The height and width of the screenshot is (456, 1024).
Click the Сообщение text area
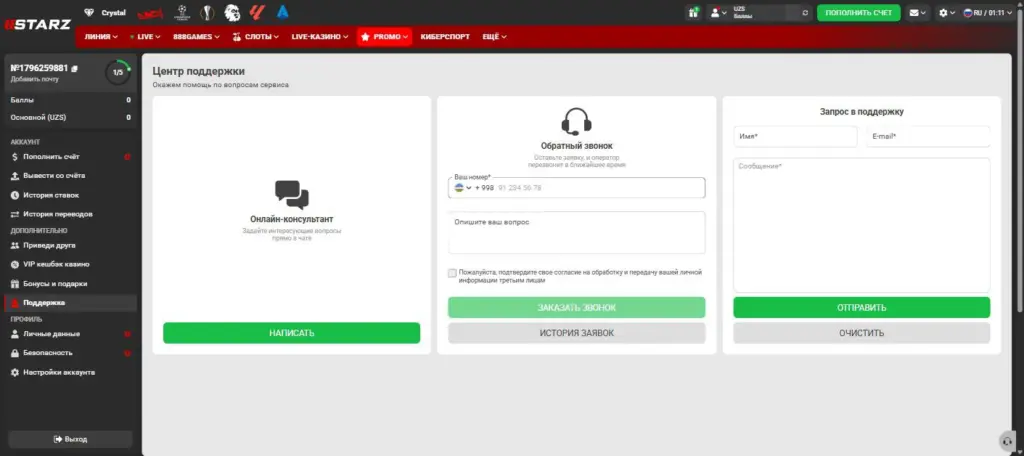861,225
